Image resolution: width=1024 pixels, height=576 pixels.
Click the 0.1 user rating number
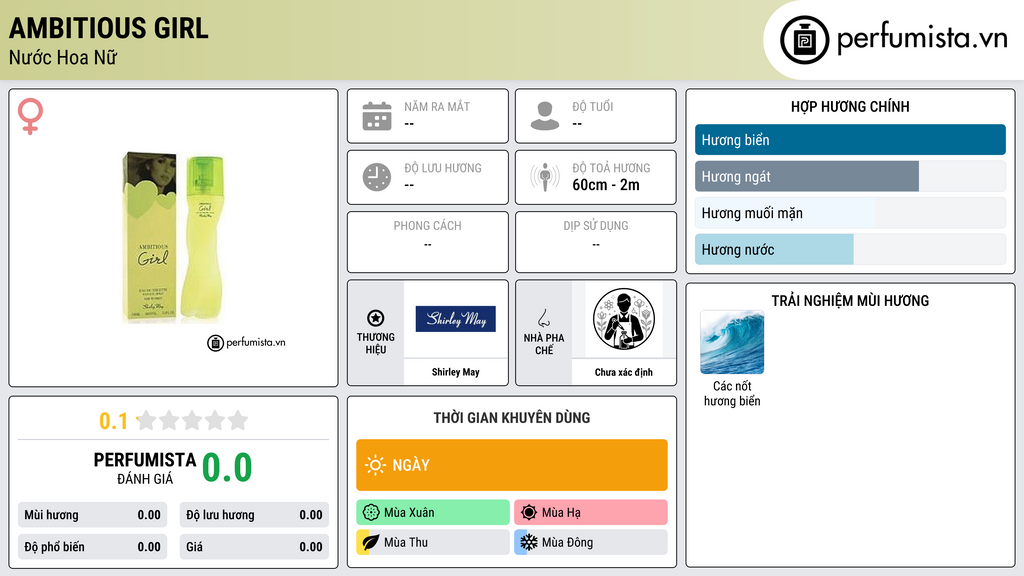click(x=113, y=421)
